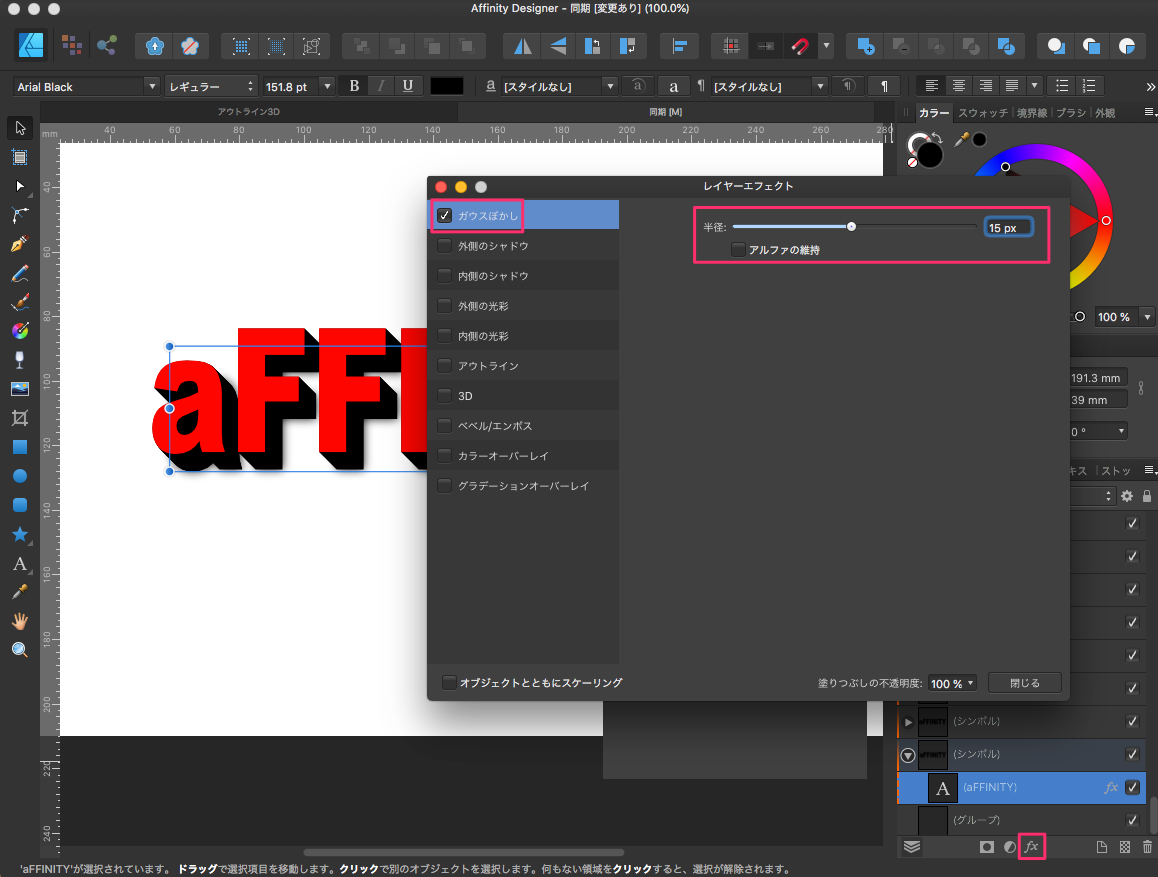This screenshot has width=1158, height=877.
Task: Switch to Pixel persona icon
Action: tap(72, 46)
